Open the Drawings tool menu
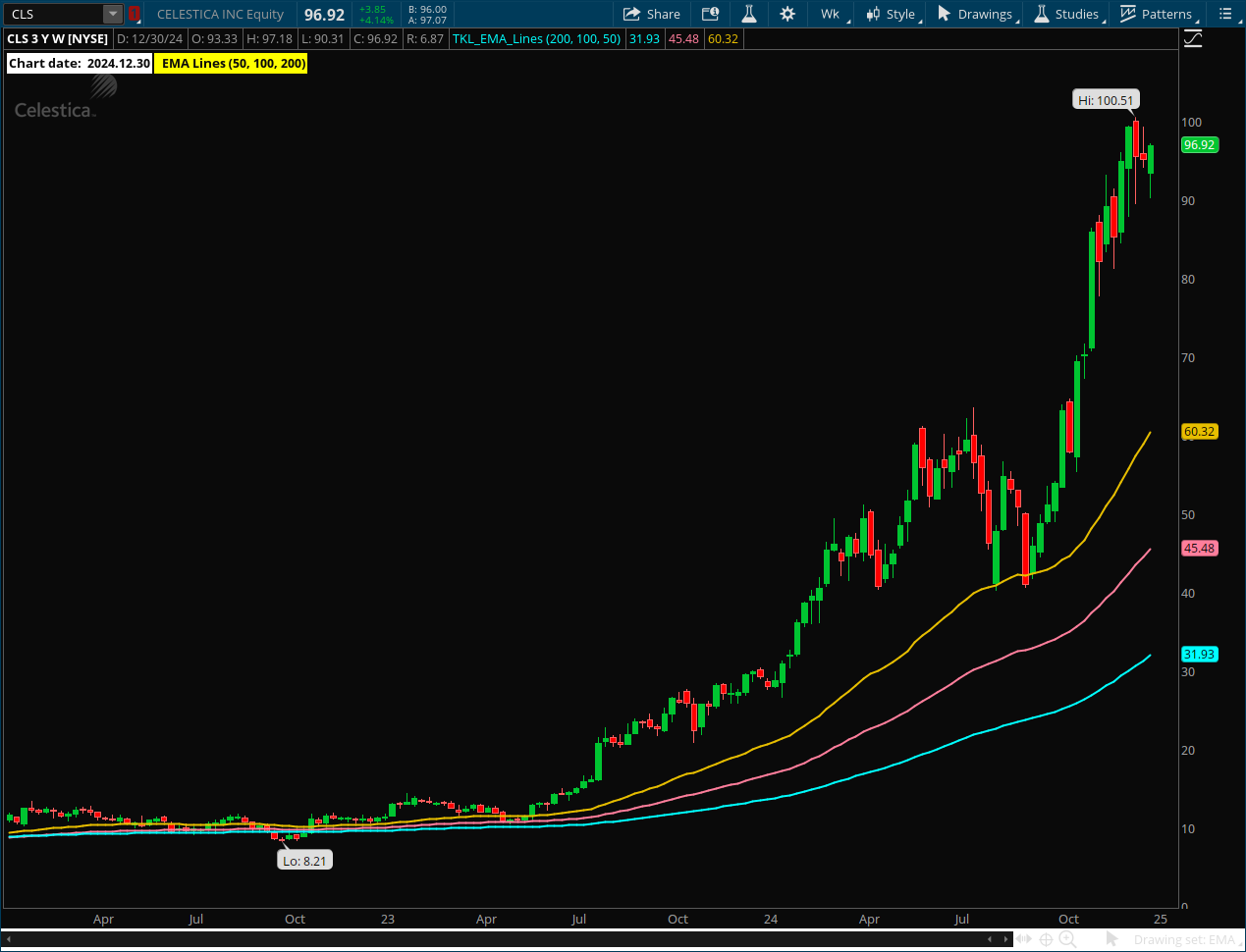Viewport: 1246px width, 952px height. point(975,14)
